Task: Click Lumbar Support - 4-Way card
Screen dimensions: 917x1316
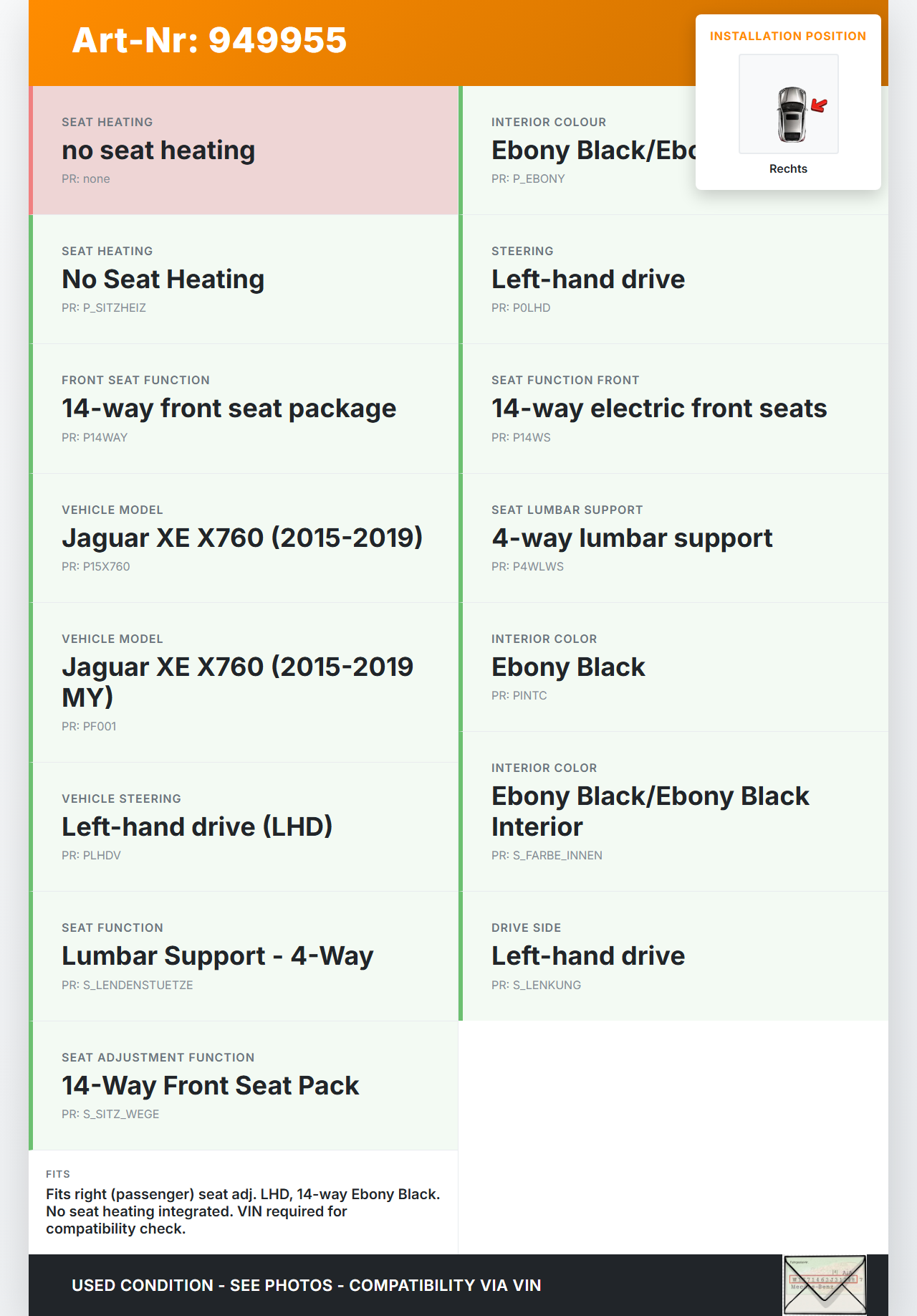Action: point(244,956)
